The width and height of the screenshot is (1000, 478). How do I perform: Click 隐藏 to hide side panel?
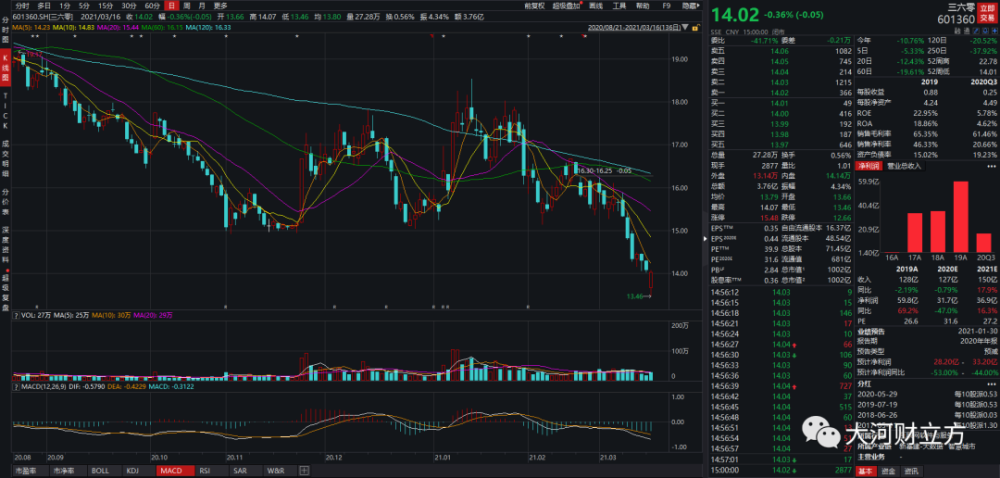coord(691,5)
